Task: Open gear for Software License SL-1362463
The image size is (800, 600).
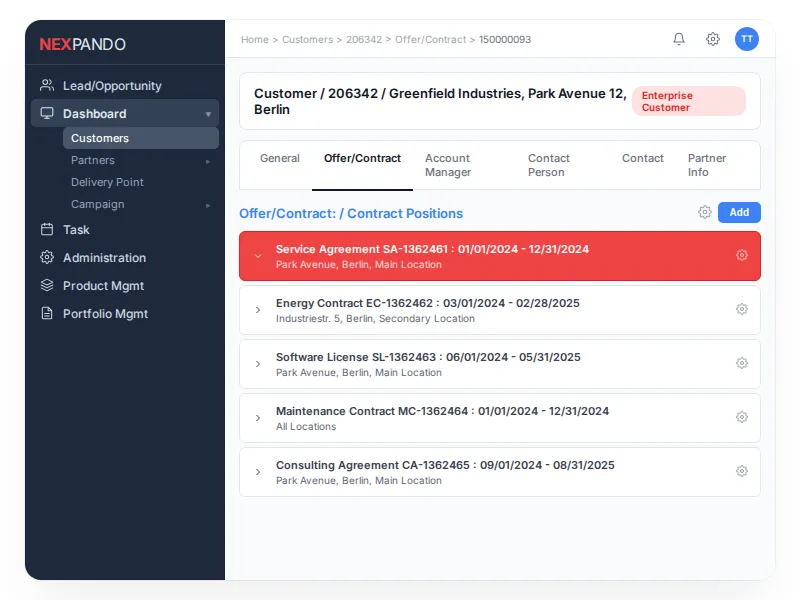Action: pyautogui.click(x=742, y=363)
